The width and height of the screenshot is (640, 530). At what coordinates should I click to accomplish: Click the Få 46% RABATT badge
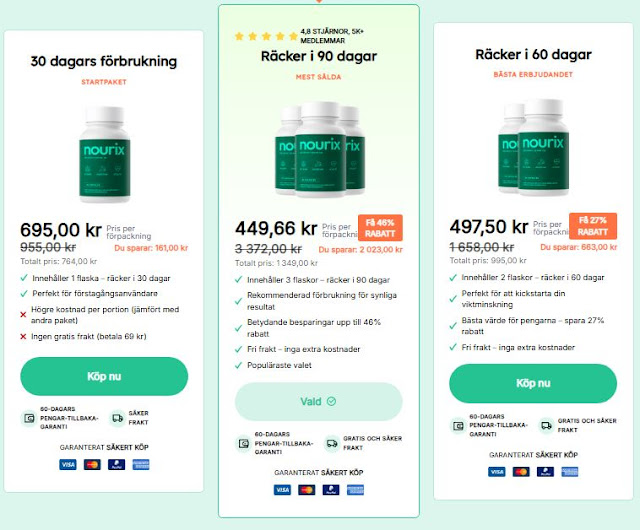(x=380, y=228)
